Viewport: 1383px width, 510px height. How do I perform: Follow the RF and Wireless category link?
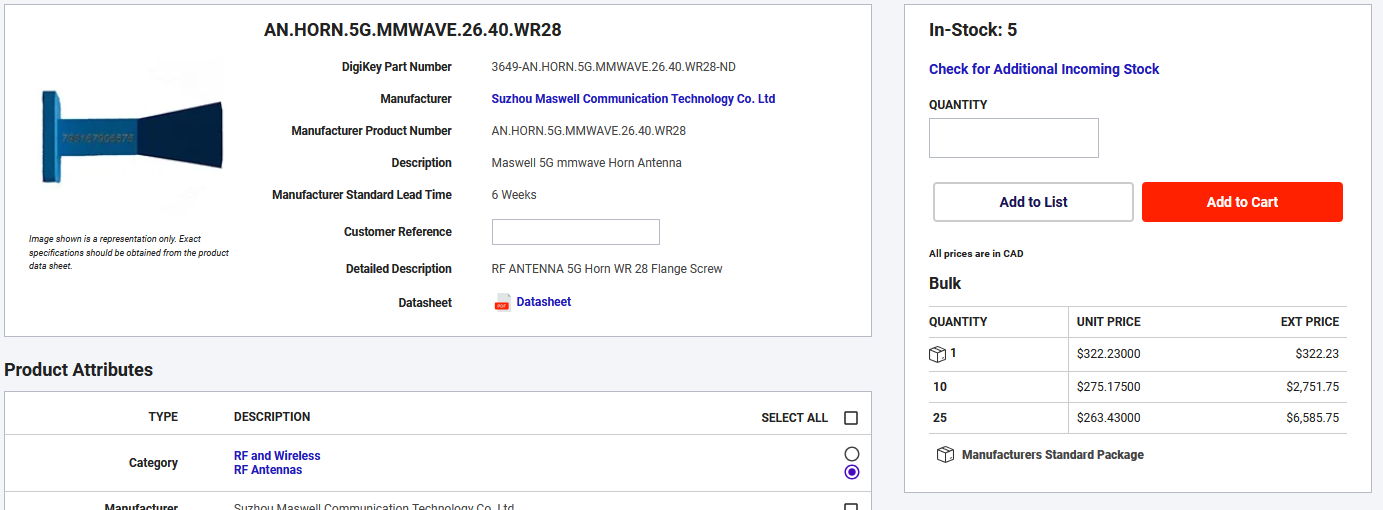(x=277, y=456)
